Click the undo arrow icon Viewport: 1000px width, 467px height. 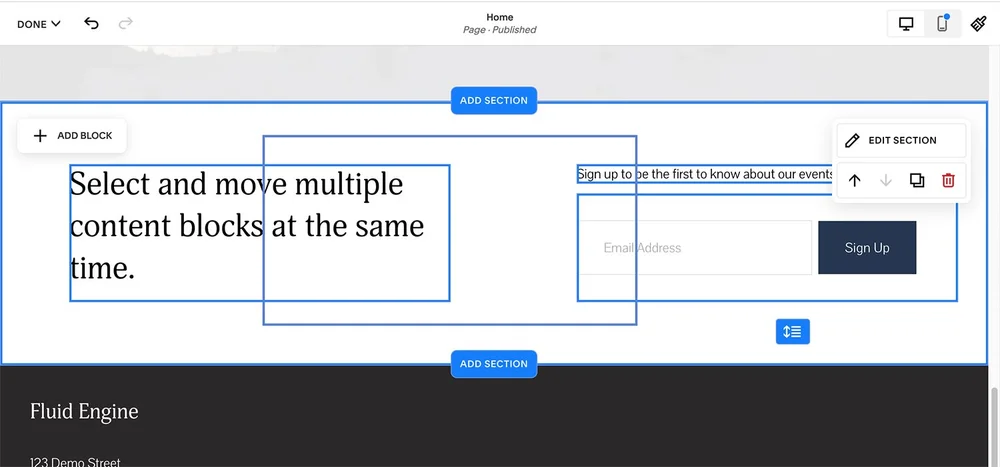[x=91, y=24]
